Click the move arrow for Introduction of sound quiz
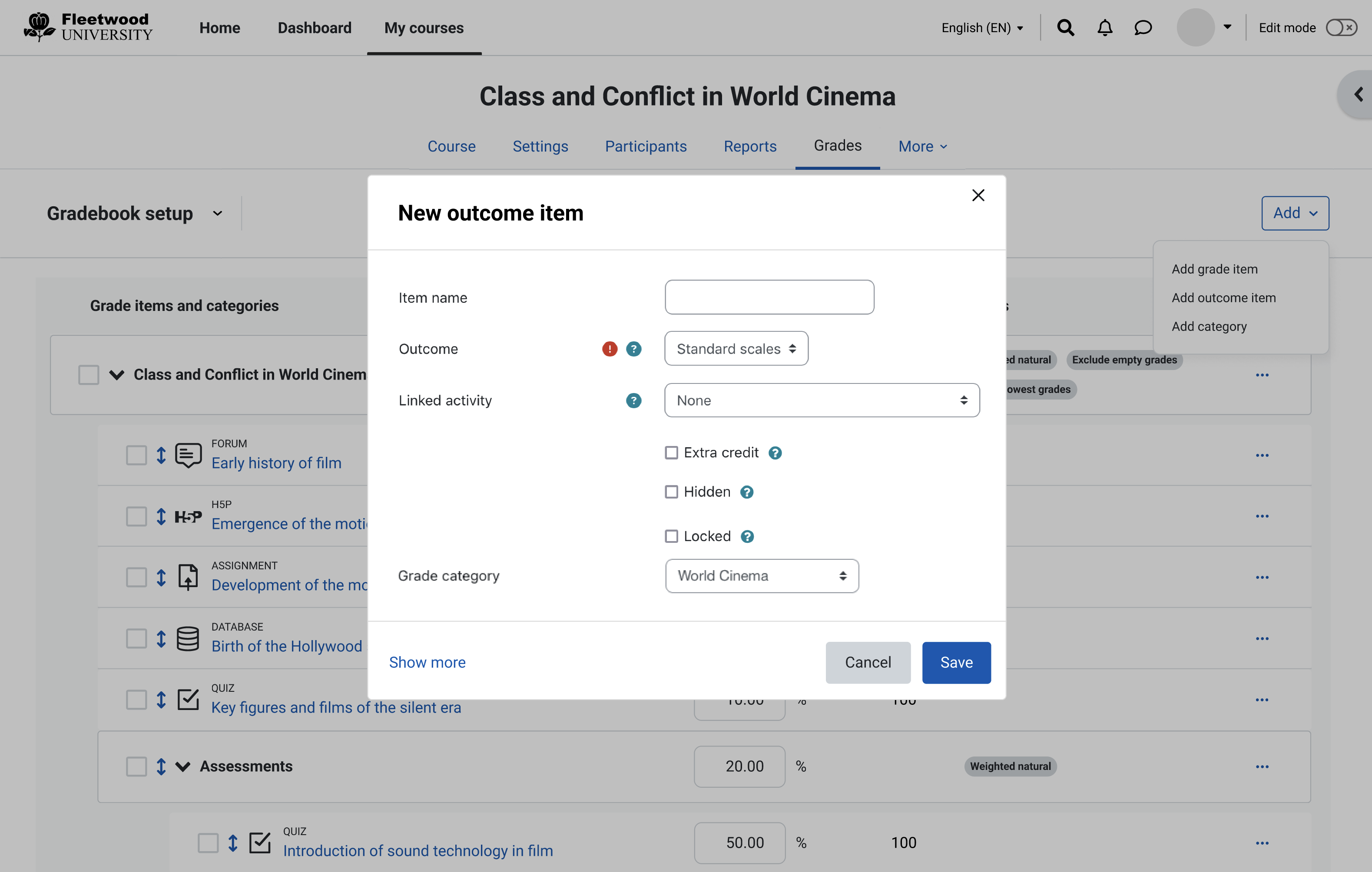 233,842
